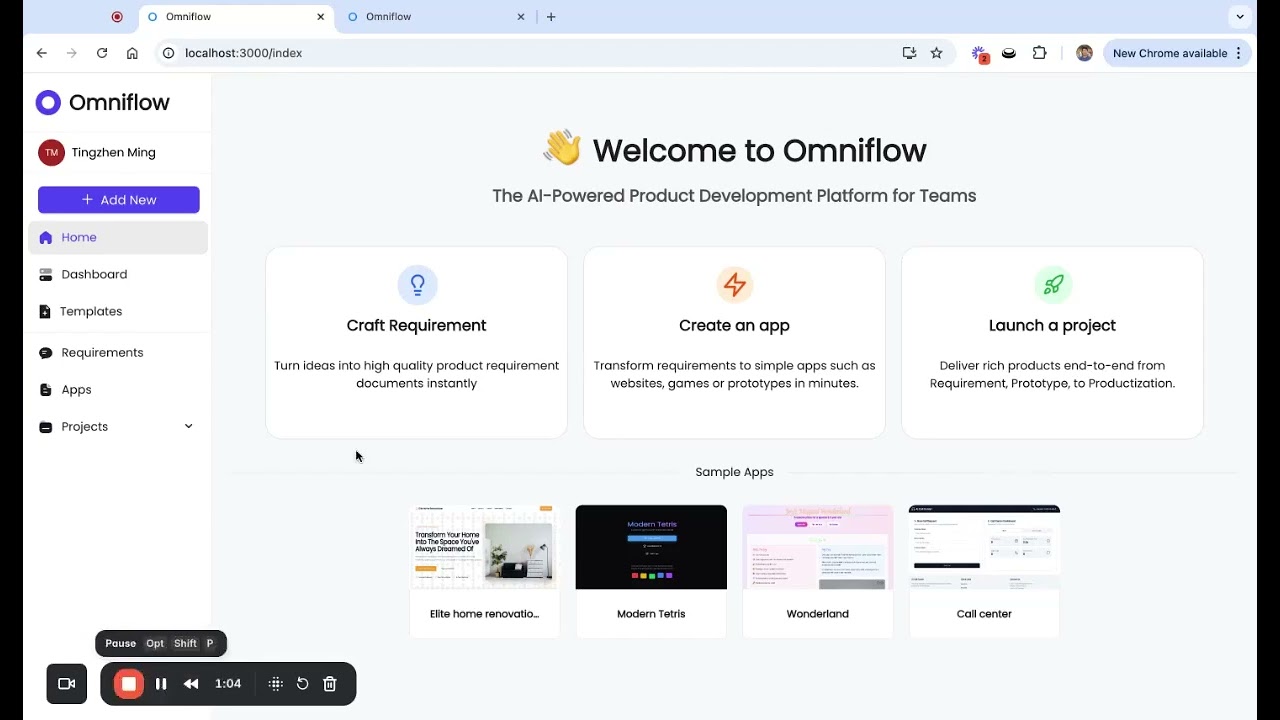The width and height of the screenshot is (1280, 720).
Task: Go to Templates in sidebar
Action: pyautogui.click(x=118, y=311)
